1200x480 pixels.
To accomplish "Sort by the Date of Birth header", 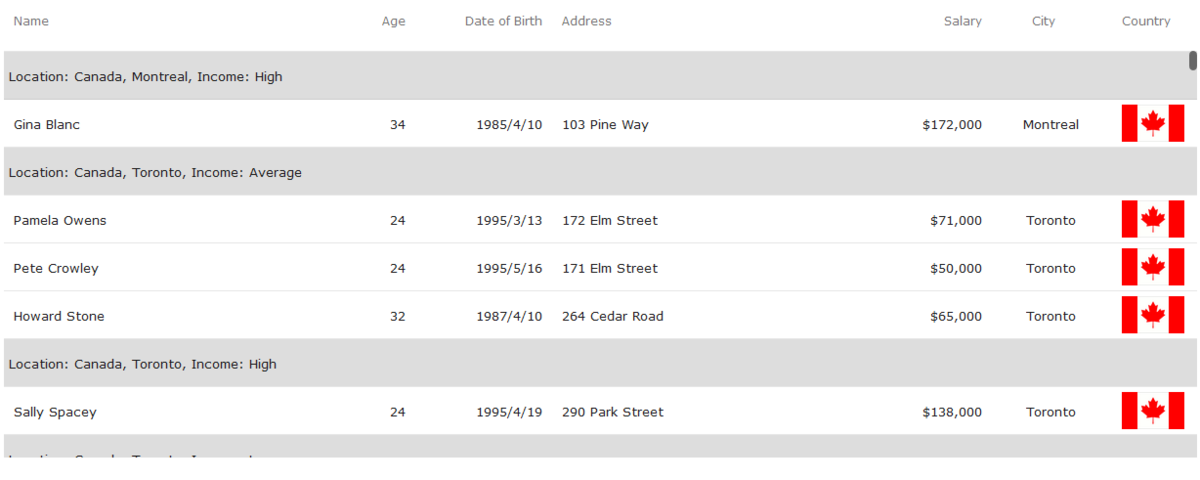I will (503, 21).
